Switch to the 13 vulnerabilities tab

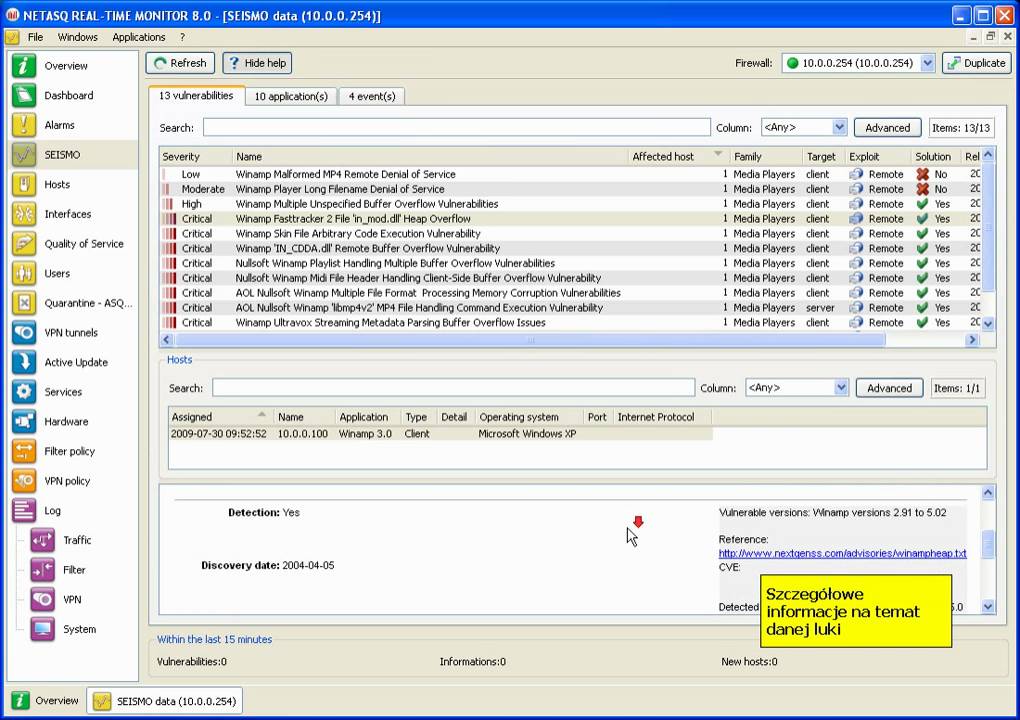(x=196, y=96)
